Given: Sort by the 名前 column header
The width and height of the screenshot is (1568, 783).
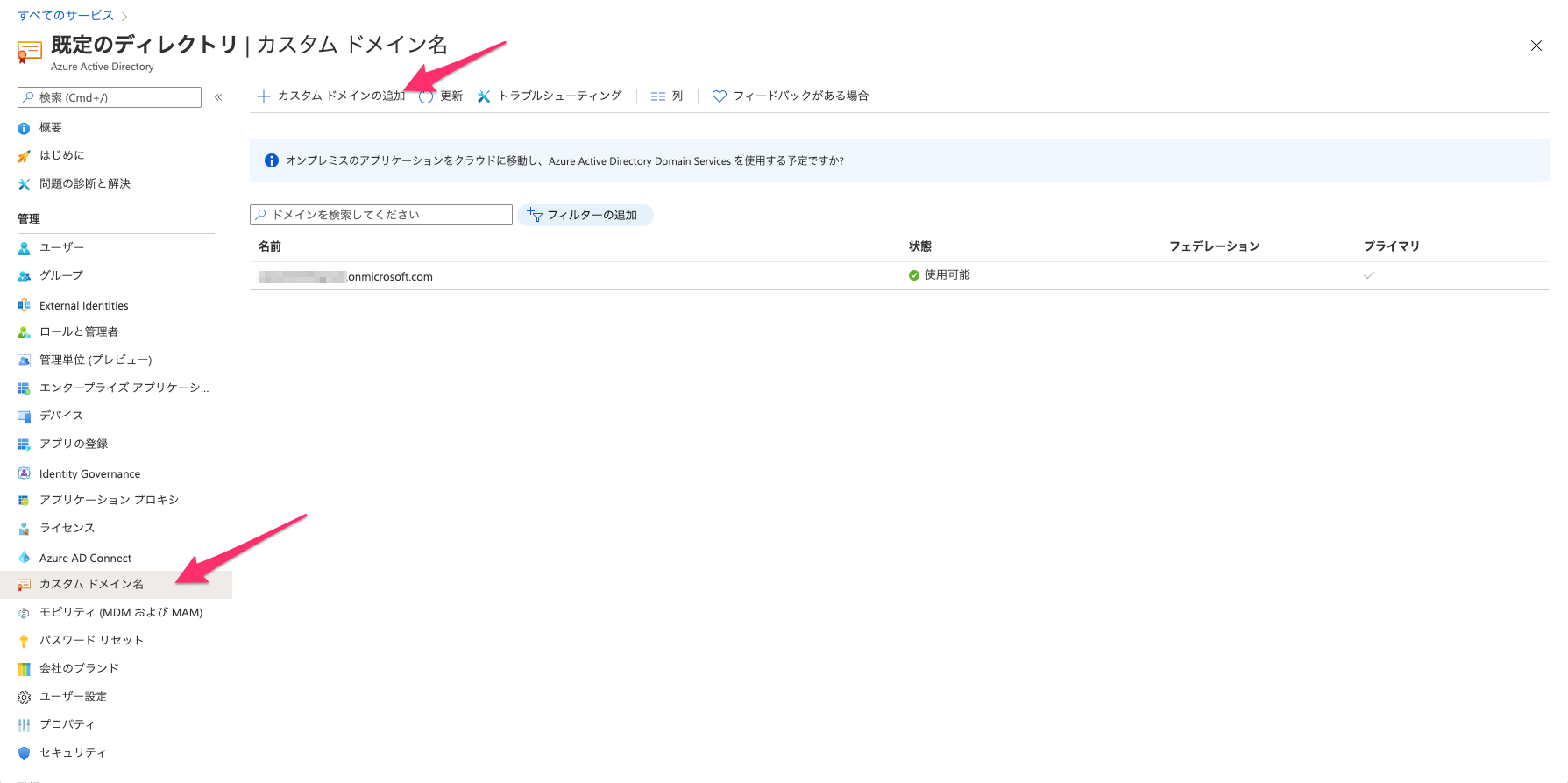Looking at the screenshot, I should click(x=270, y=246).
